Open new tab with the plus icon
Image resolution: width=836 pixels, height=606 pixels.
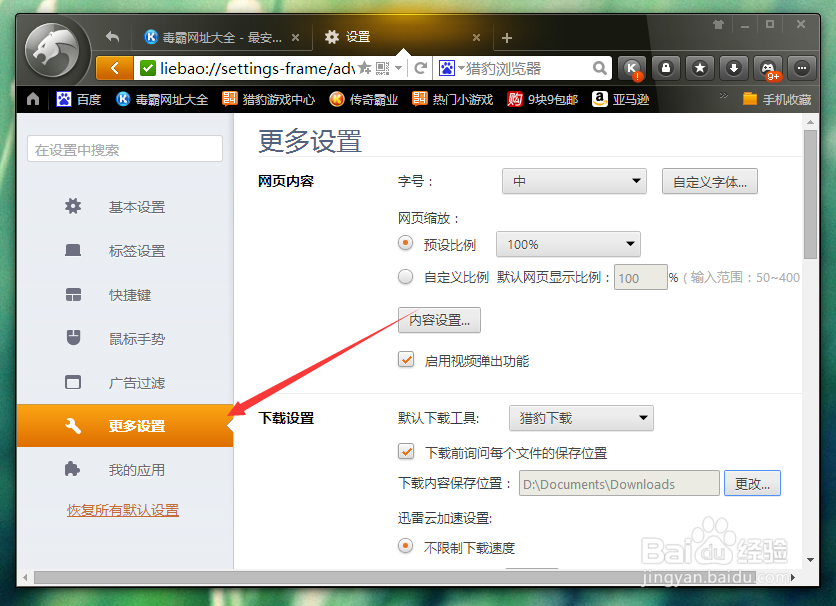pyautogui.click(x=507, y=38)
